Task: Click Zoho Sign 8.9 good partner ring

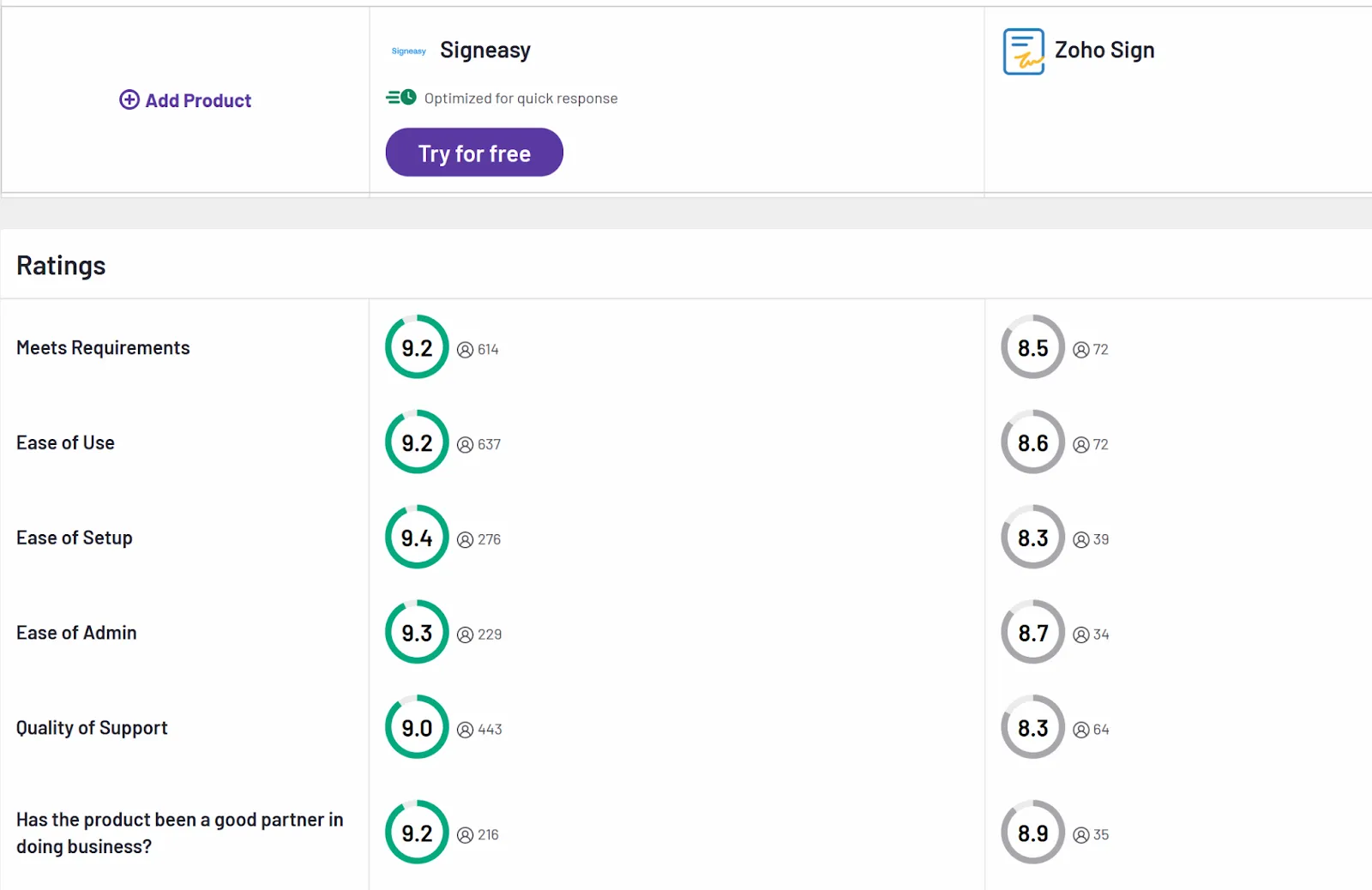Action: (x=1033, y=833)
